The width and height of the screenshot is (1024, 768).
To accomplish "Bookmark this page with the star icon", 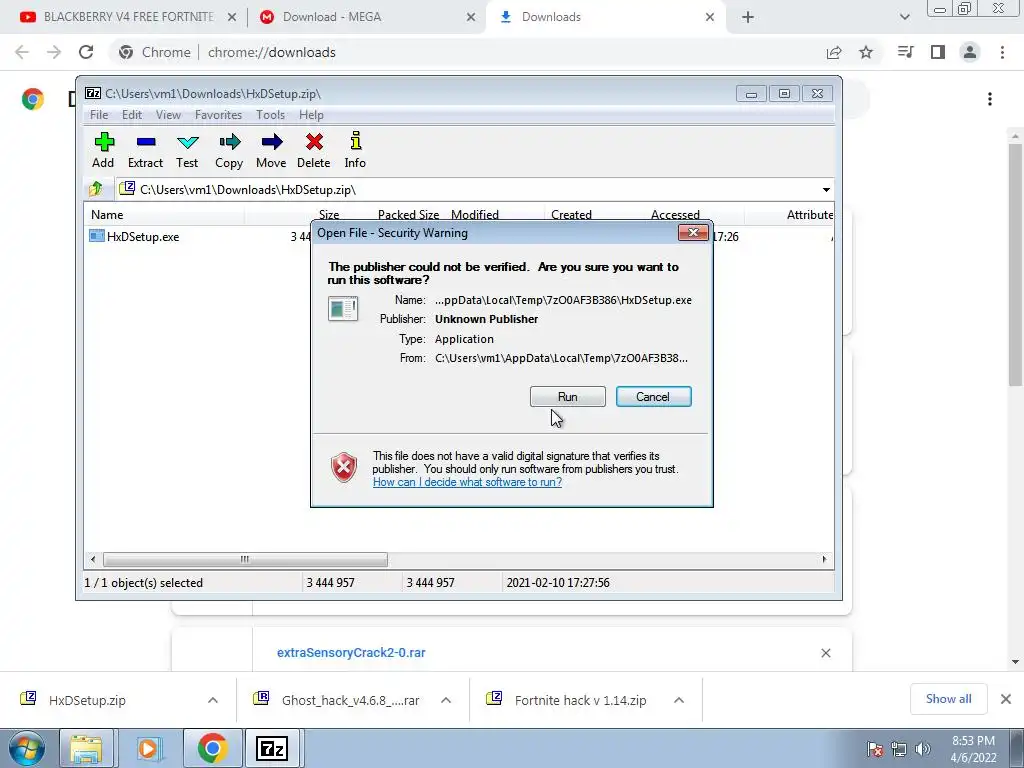I will 866,52.
